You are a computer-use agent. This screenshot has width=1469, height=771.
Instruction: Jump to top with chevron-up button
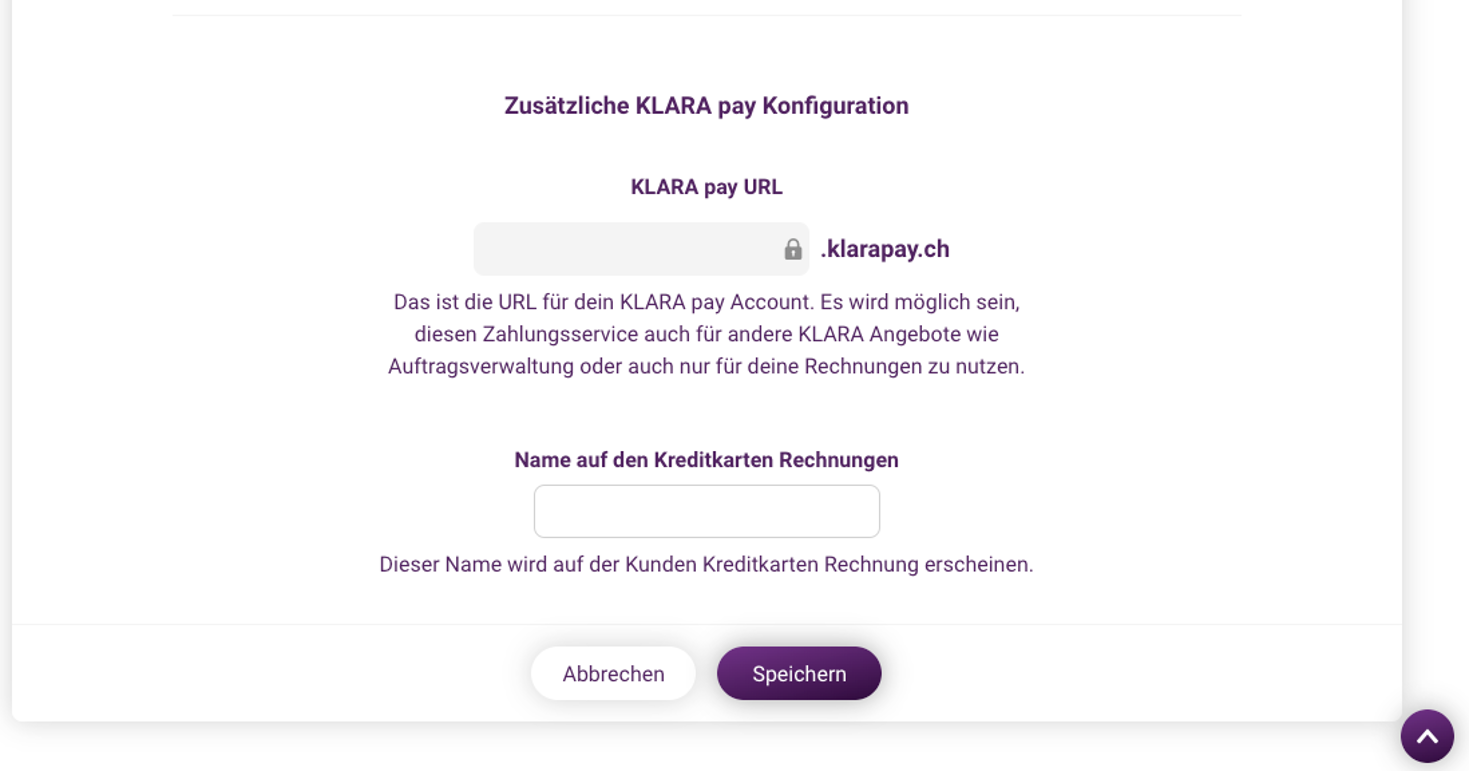1427,736
